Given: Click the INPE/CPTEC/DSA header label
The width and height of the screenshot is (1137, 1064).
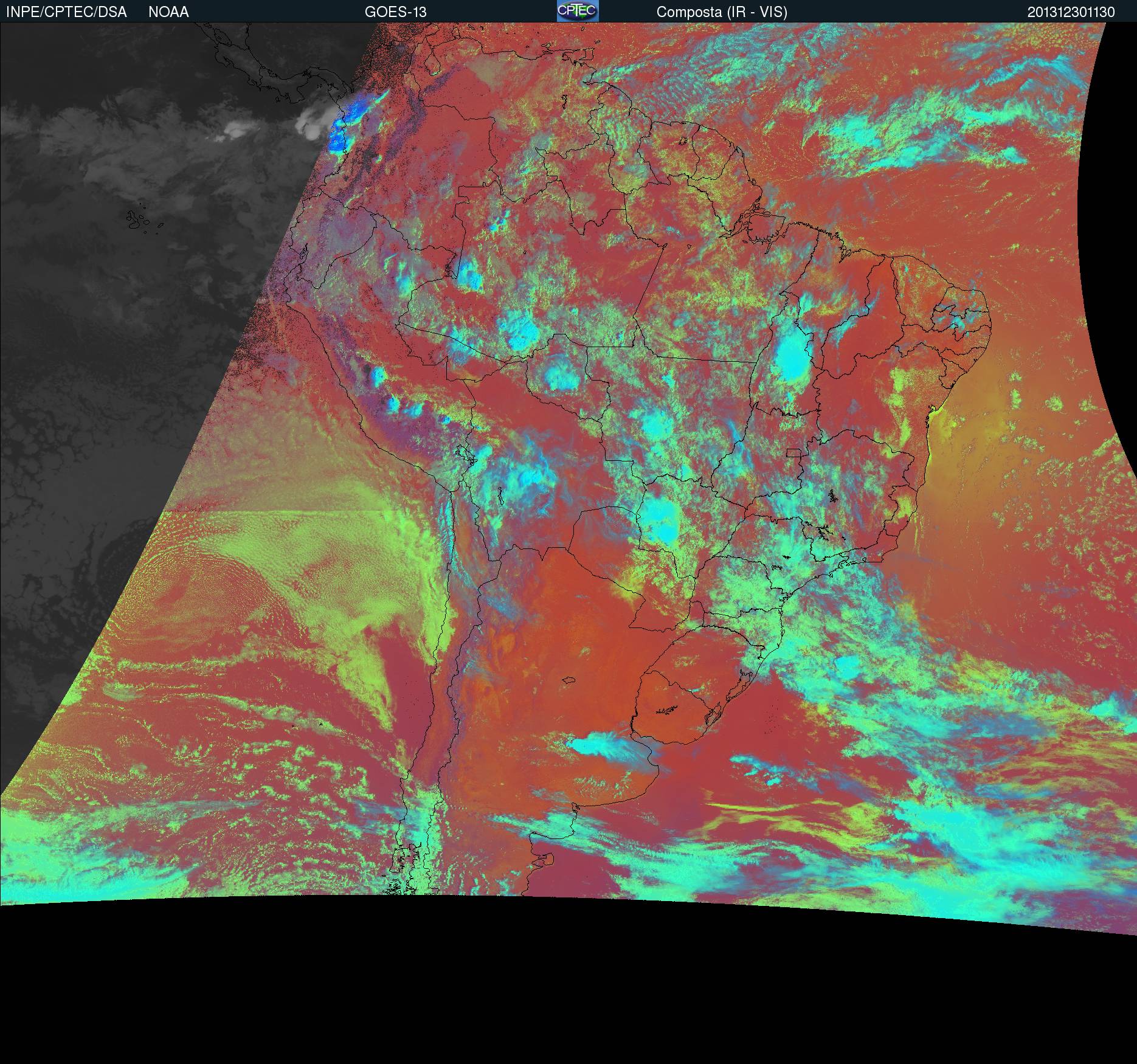Looking at the screenshot, I should click(x=66, y=12).
